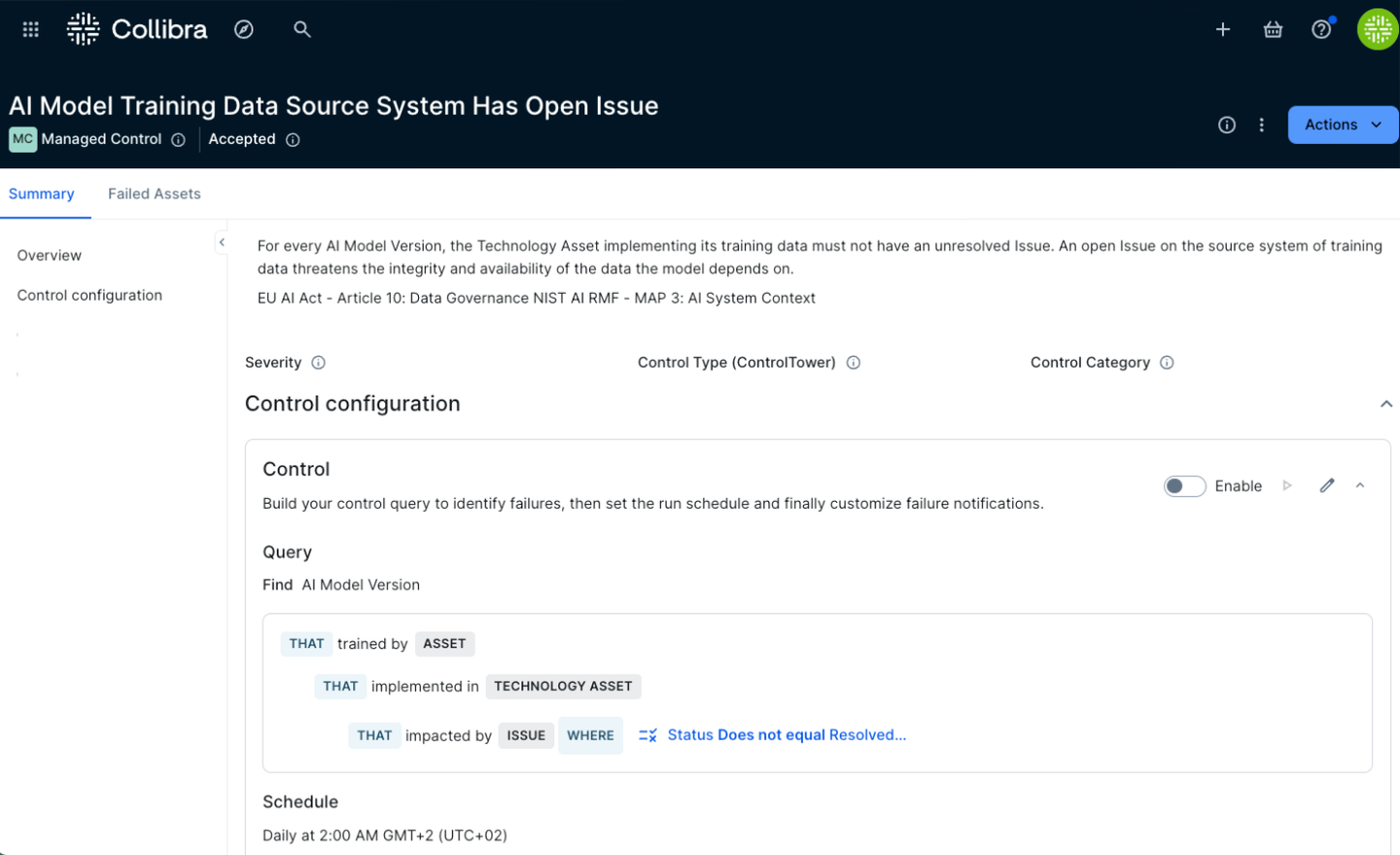
Task: Switch to the Failed Assets tab
Action: click(155, 194)
